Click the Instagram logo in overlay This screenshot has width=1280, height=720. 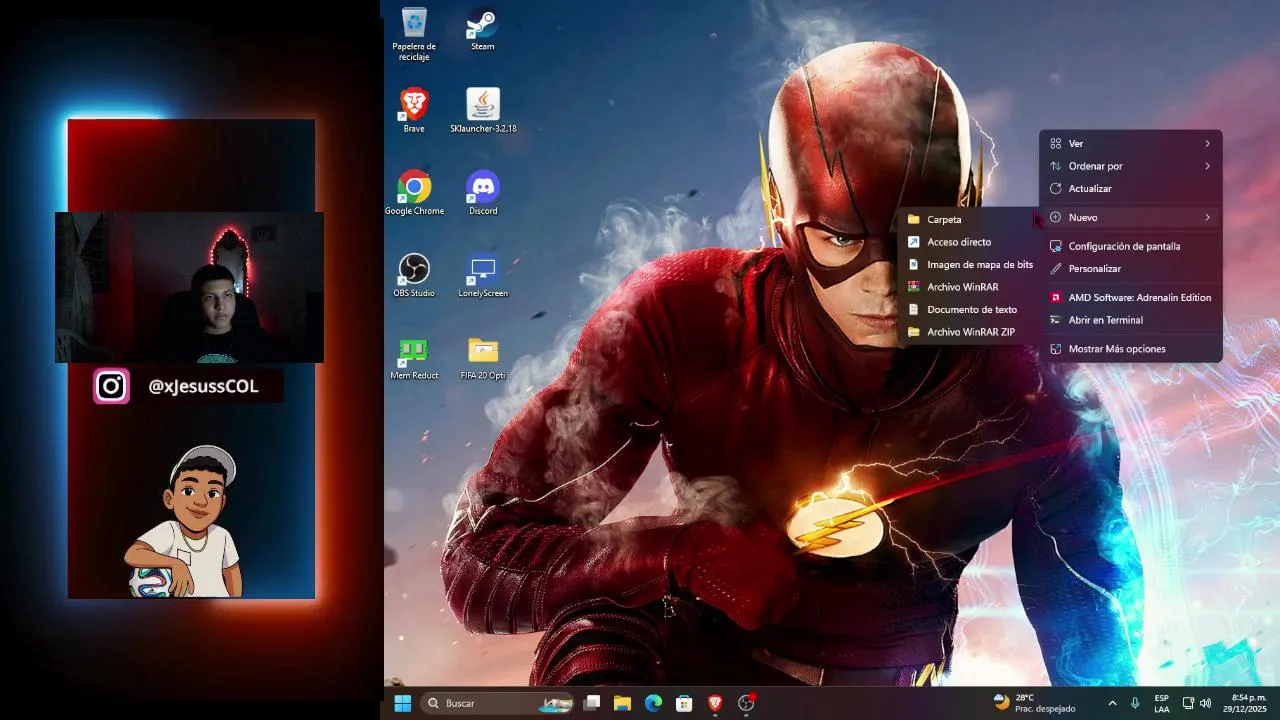pos(111,386)
